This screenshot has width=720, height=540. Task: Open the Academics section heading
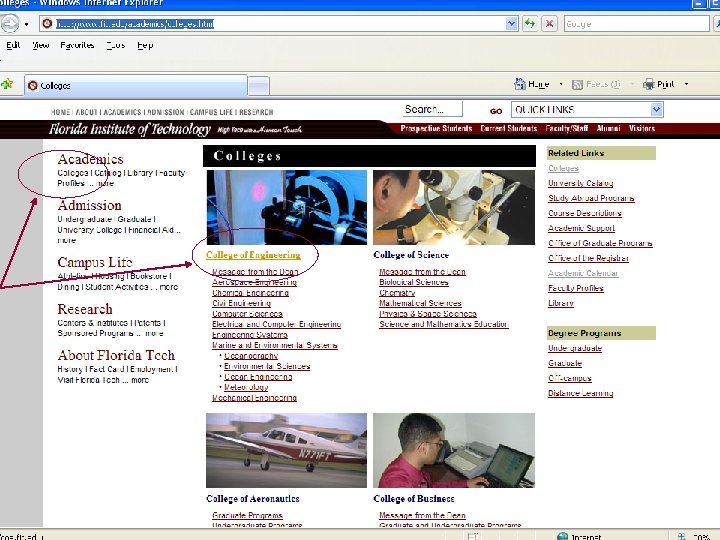pos(90,159)
